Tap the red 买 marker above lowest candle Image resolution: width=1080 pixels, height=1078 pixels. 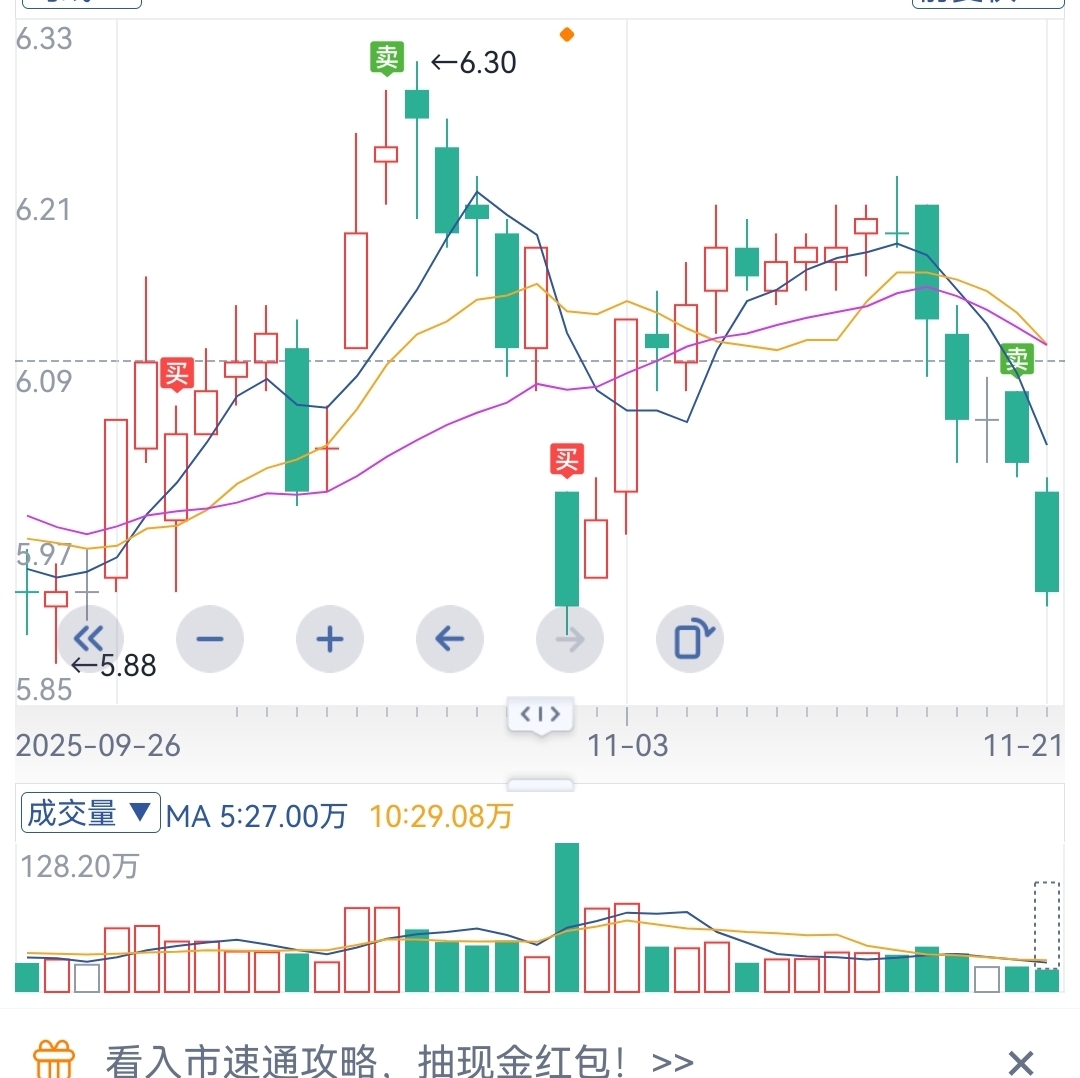tap(567, 461)
